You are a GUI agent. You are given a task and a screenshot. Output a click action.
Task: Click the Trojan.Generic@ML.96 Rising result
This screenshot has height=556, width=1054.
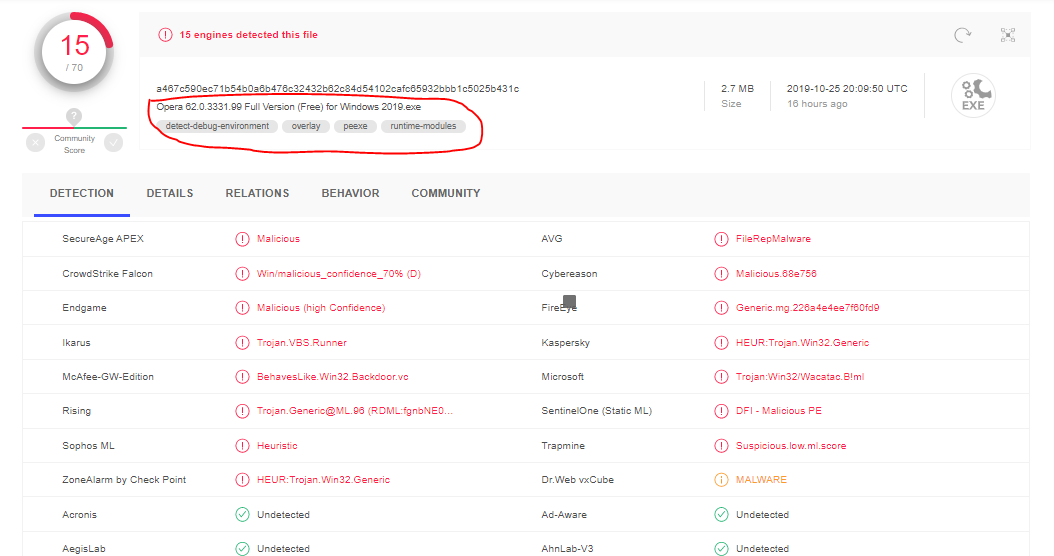pyautogui.click(x=355, y=411)
